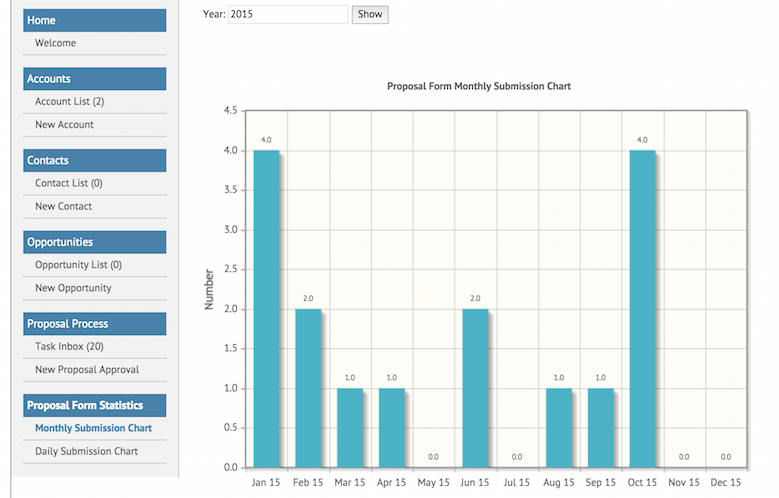Viewport: 779px width, 498px height.
Task: Select New Account in sidebar
Action: [x=64, y=125]
